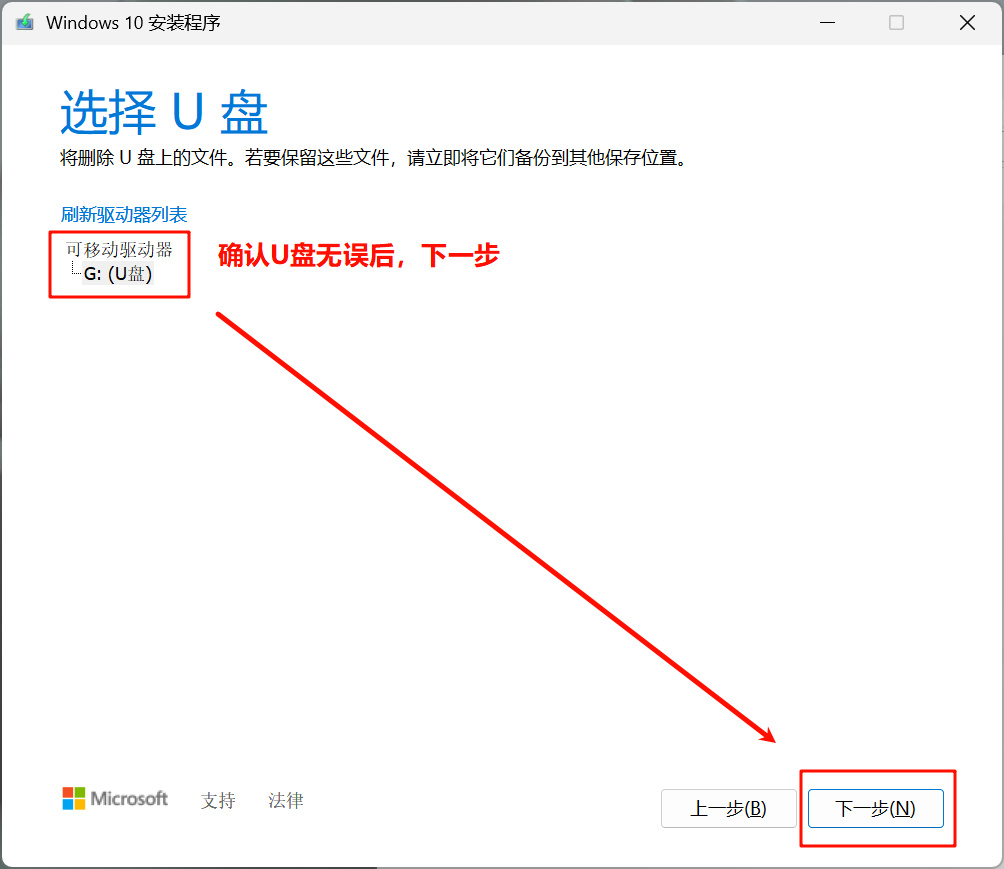The width and height of the screenshot is (1004, 869).
Task: Go back with 上一步(B) button
Action: [729, 808]
